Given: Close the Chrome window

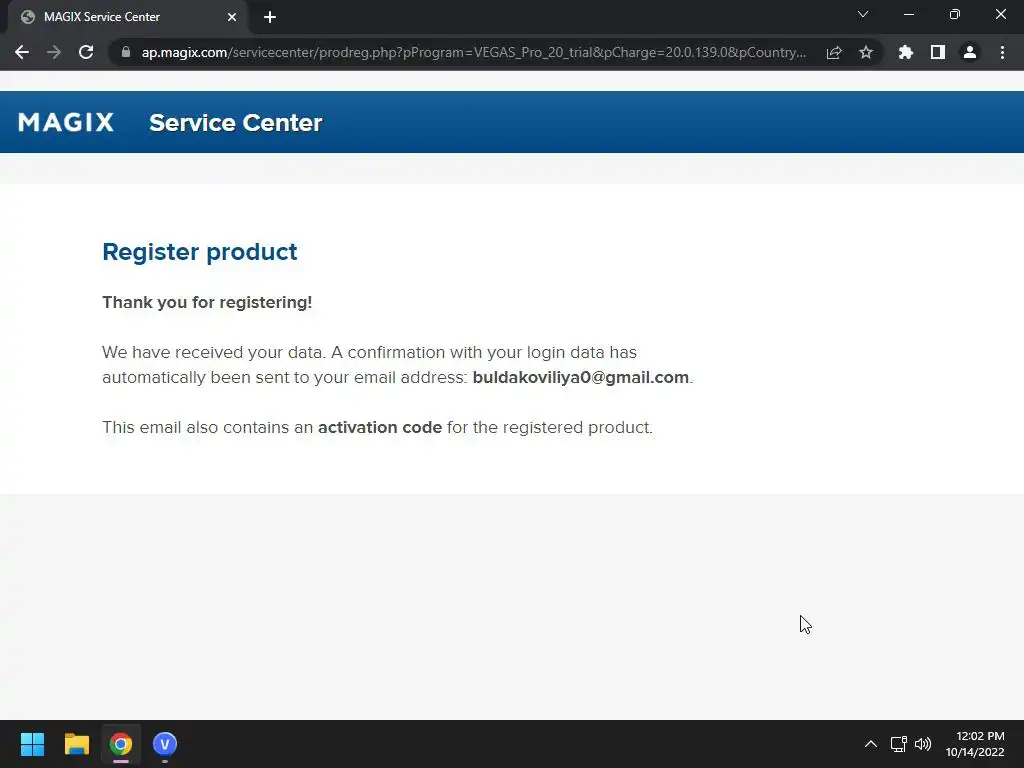Looking at the screenshot, I should point(1000,14).
